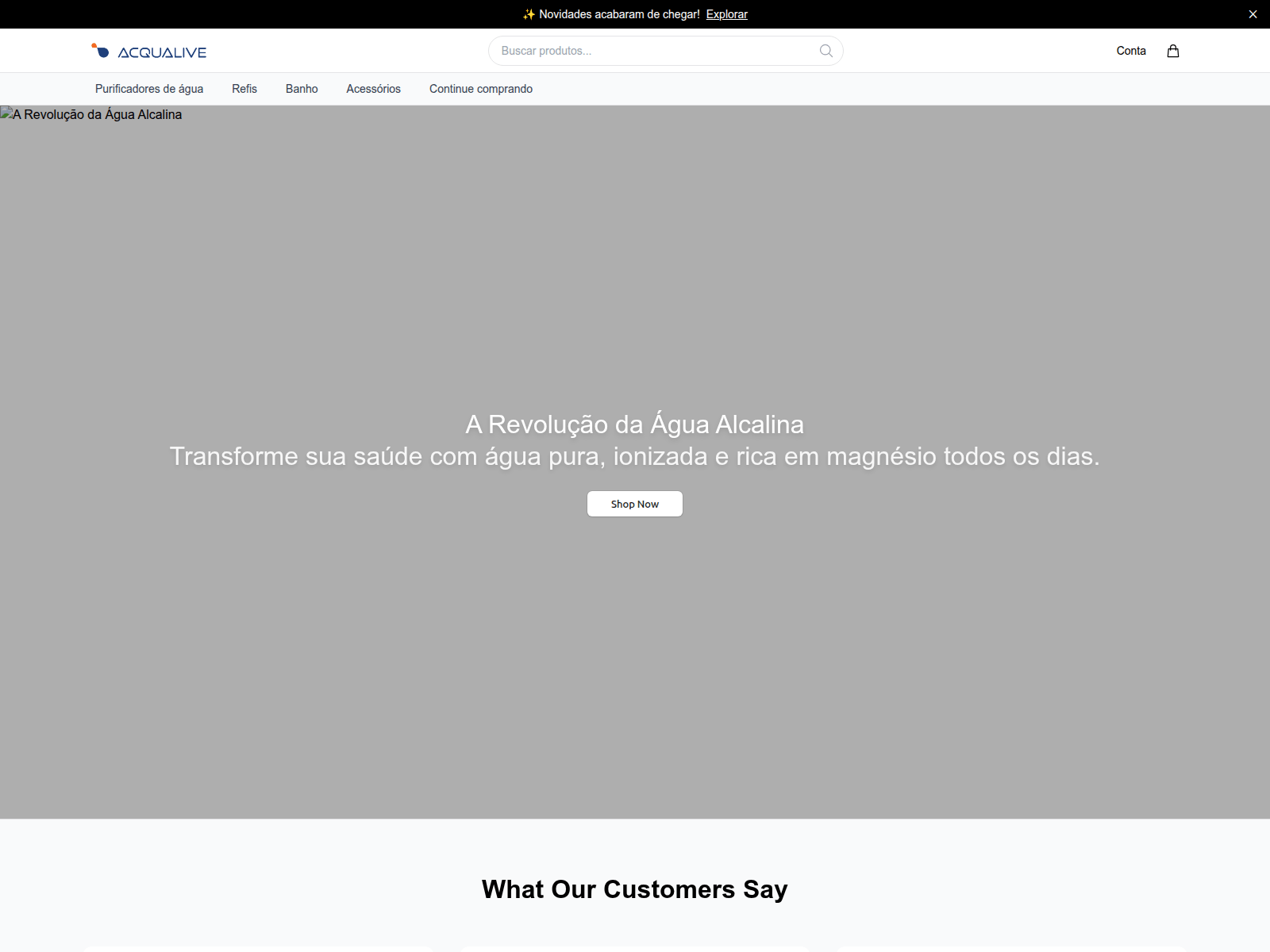This screenshot has width=1270, height=952.
Task: Click Continue comprando link
Action: [x=481, y=89]
